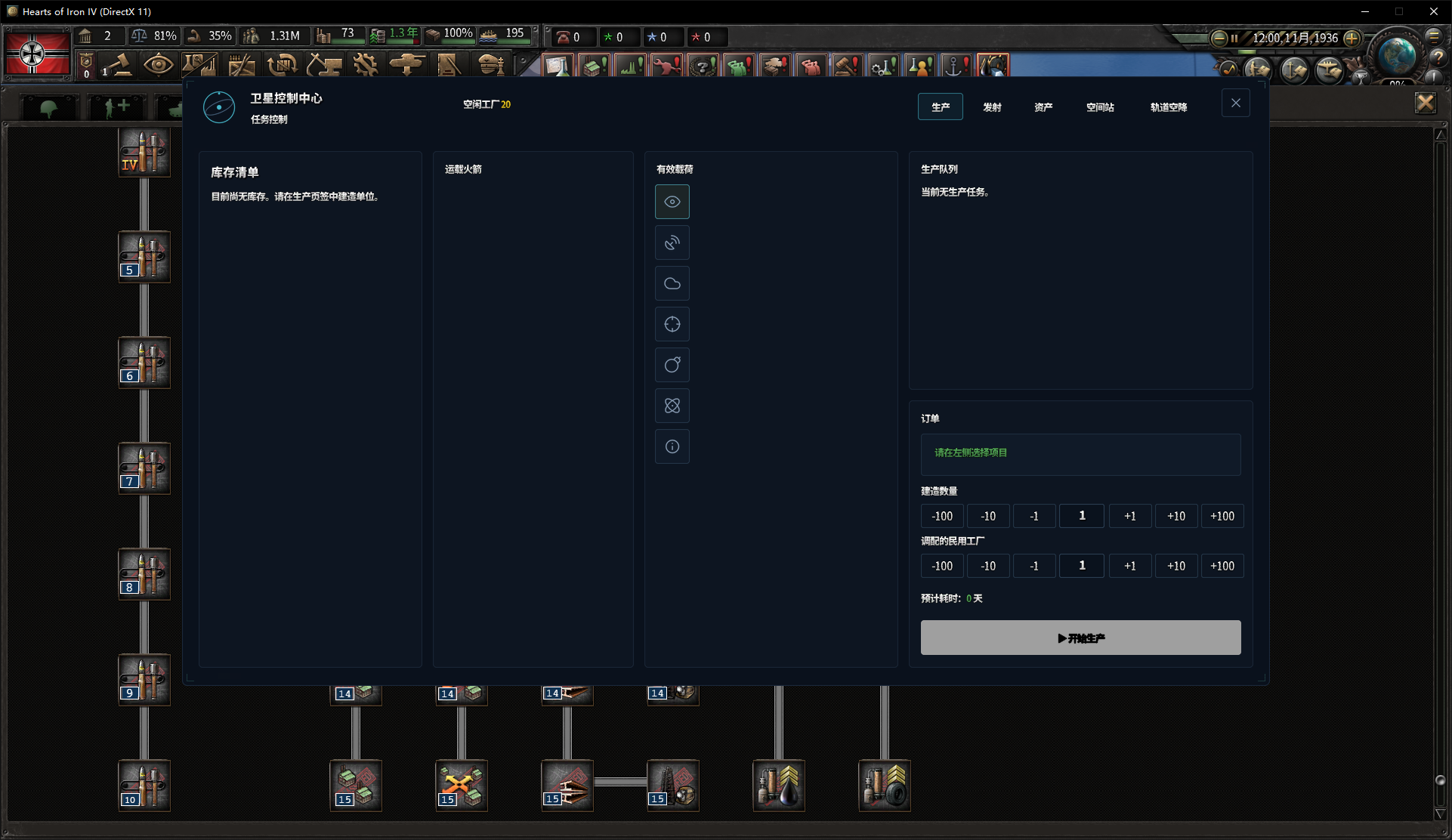Increase 调配的民用工厂 by 100
Viewport: 1452px width, 840px height.
pos(1222,566)
